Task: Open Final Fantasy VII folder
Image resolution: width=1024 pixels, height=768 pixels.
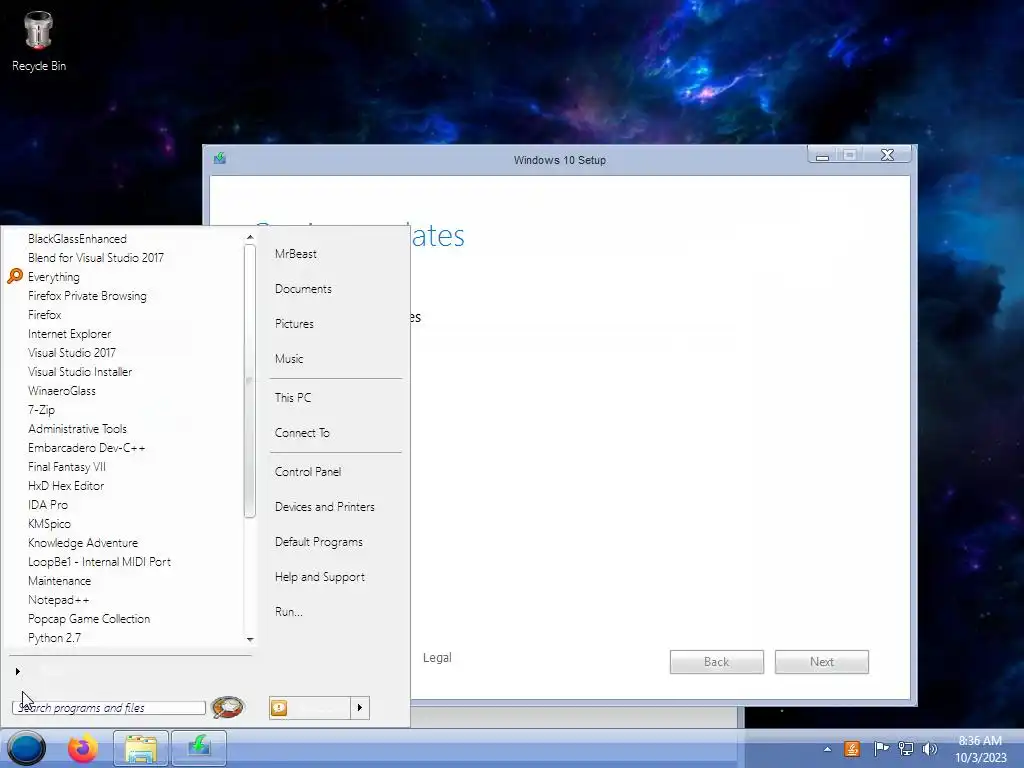Action: (x=67, y=467)
